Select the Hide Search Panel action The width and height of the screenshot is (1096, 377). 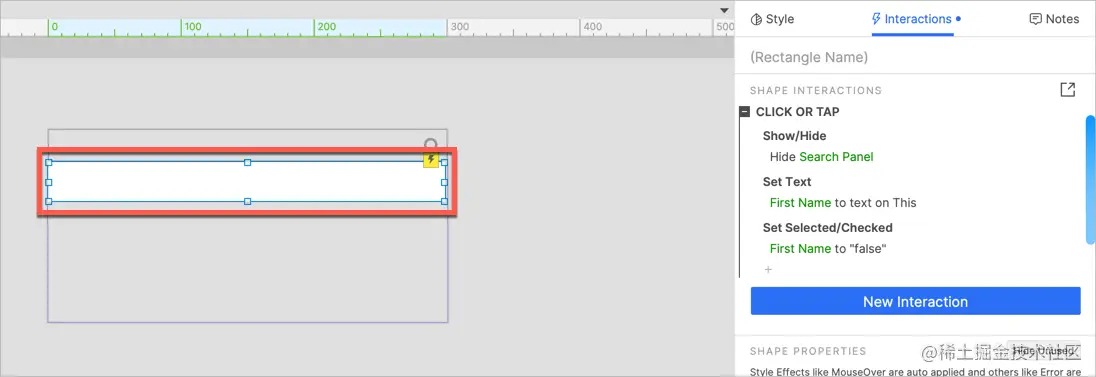pyautogui.click(x=822, y=157)
